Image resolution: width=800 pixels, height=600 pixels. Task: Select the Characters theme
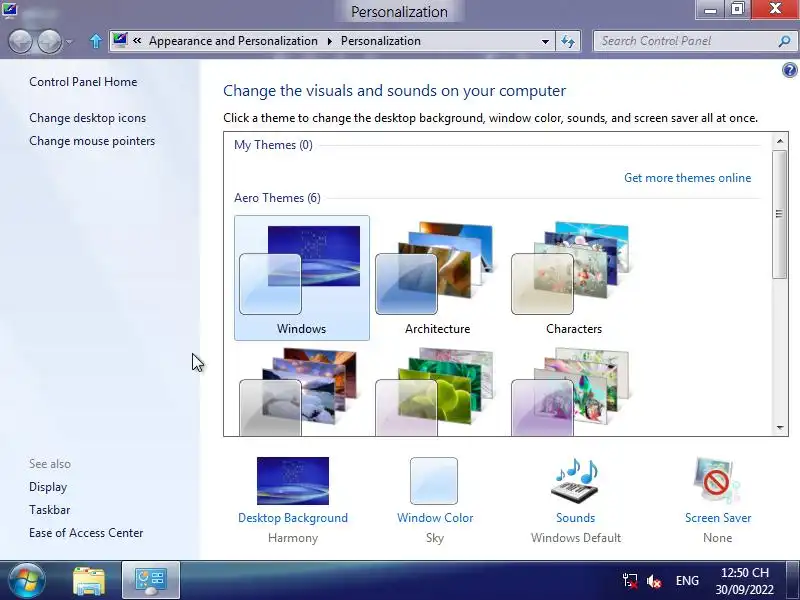(x=573, y=278)
